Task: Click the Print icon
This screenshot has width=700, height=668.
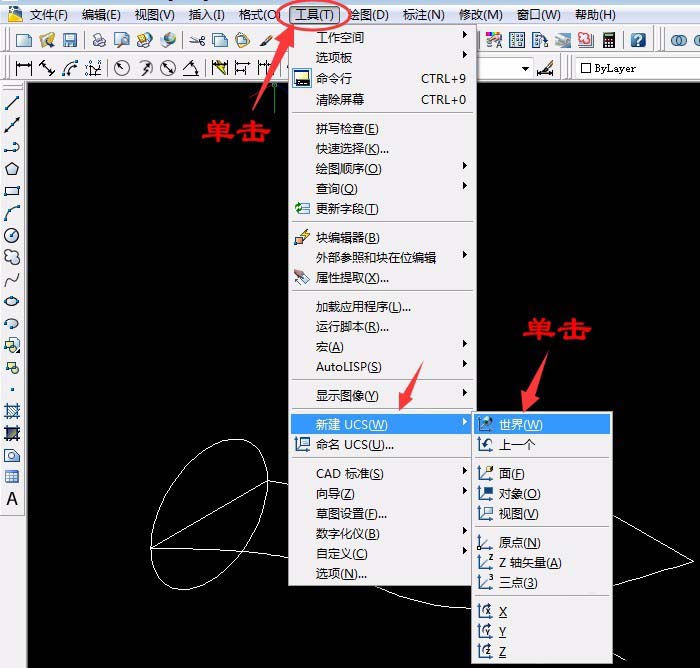Action: (99, 40)
